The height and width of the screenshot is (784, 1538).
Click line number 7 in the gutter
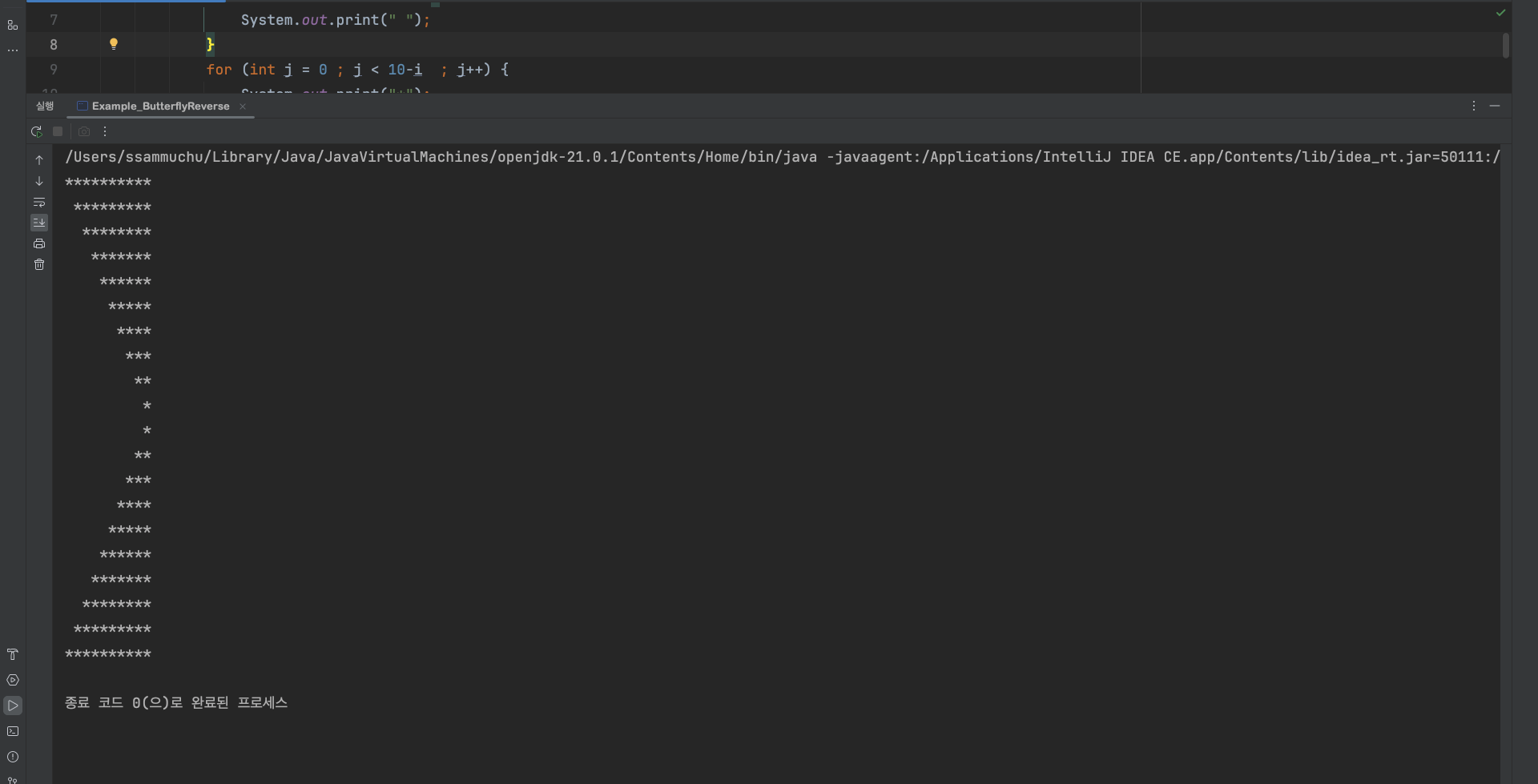point(54,20)
